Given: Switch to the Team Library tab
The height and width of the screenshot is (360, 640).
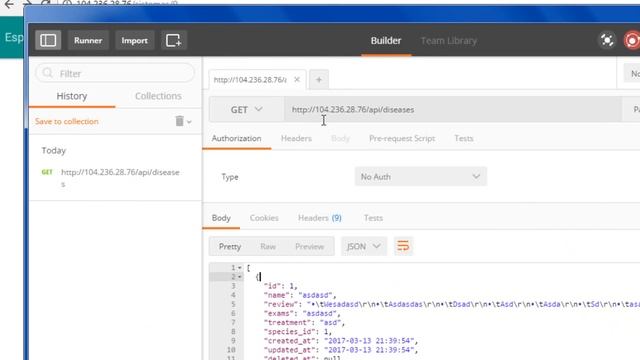Looking at the screenshot, I should coord(449,41).
